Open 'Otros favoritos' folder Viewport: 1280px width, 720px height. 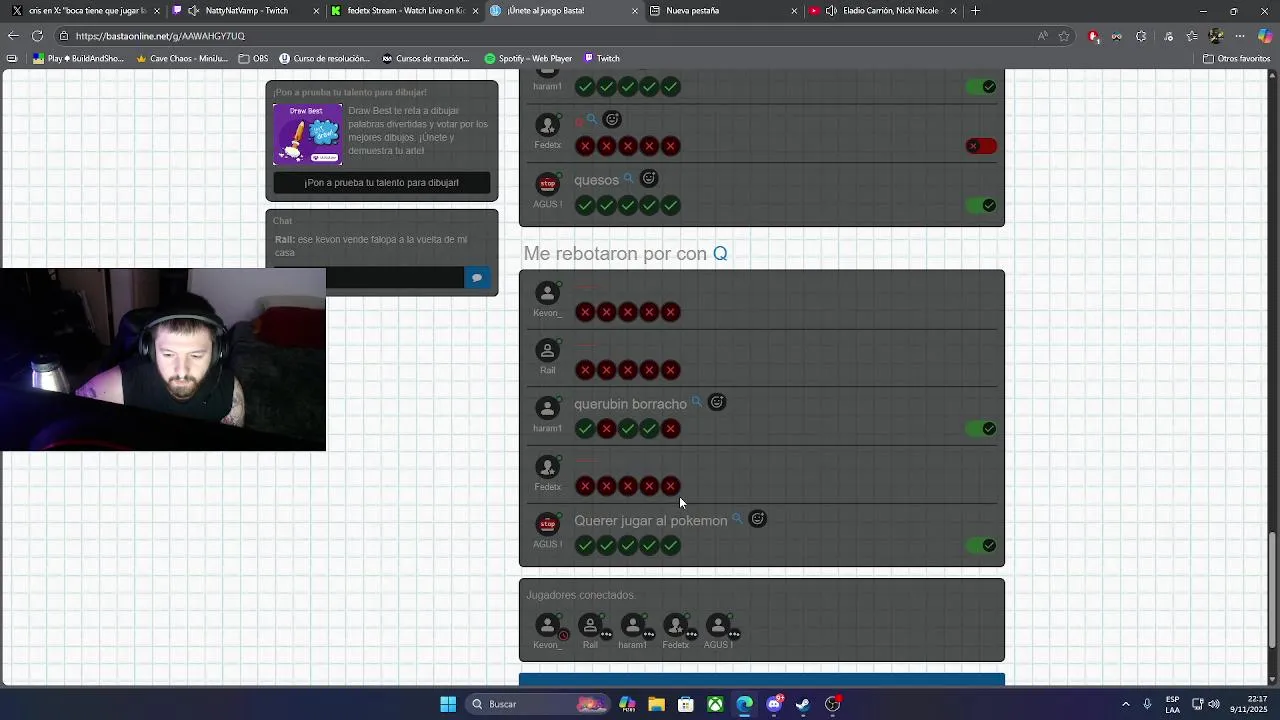[1236, 58]
